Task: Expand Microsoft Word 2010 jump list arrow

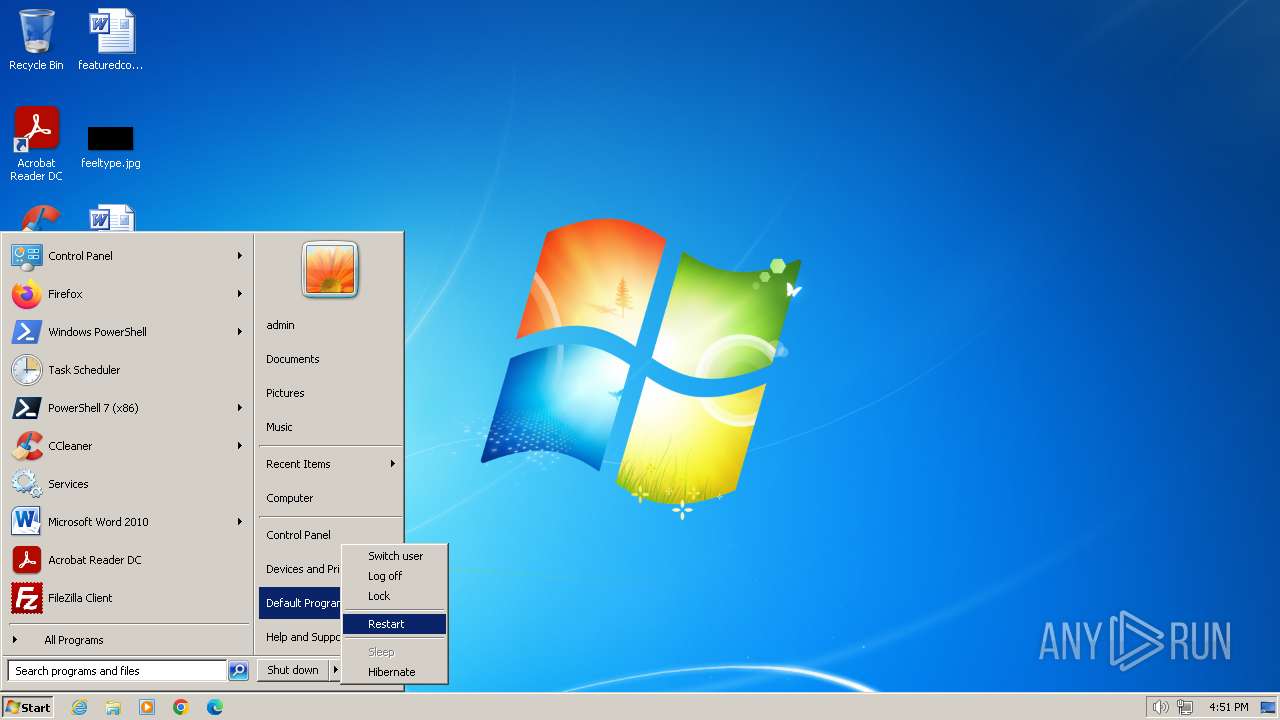Action: click(x=240, y=522)
